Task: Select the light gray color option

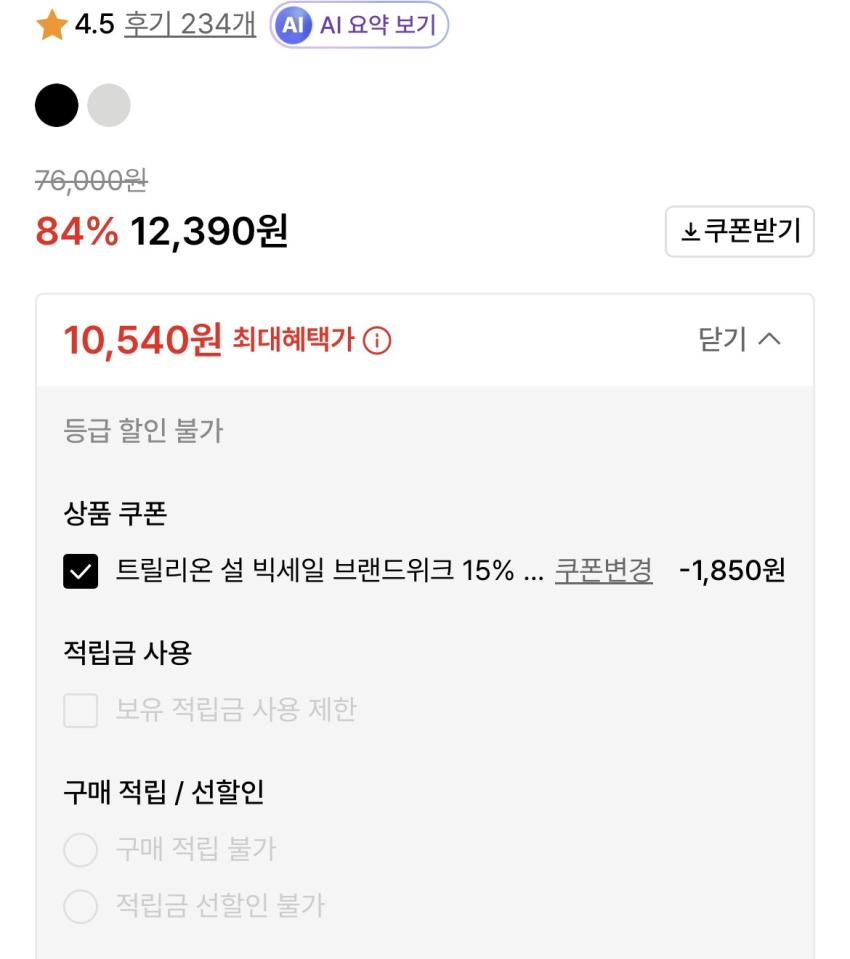Action: [109, 106]
